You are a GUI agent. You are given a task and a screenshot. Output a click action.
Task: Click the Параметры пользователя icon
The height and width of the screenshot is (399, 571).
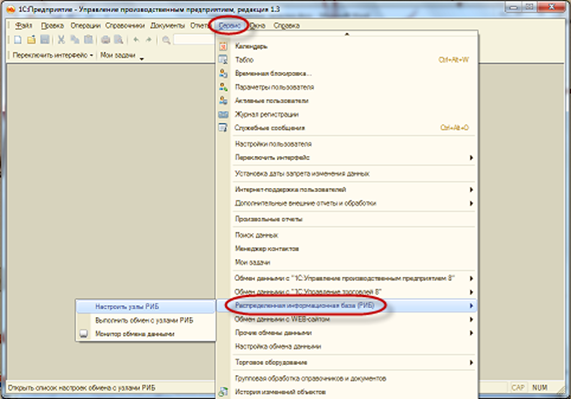pyautogui.click(x=223, y=87)
